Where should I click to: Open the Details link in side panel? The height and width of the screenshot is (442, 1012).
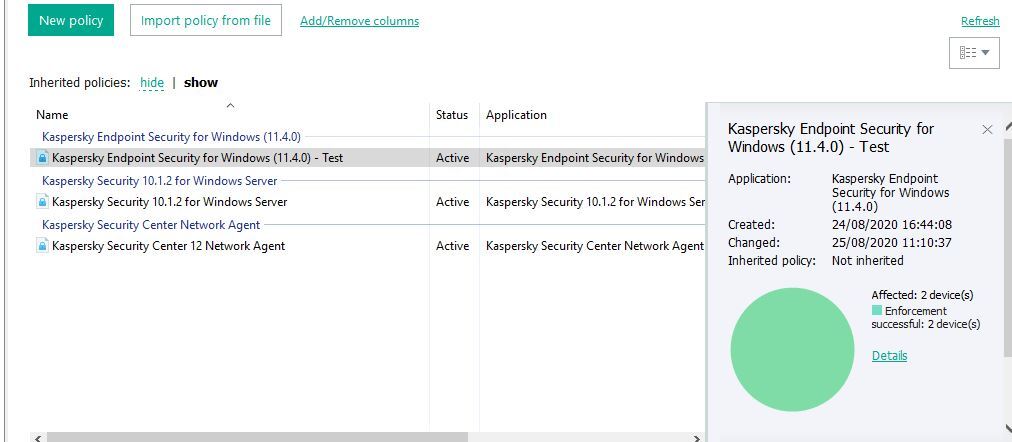click(889, 356)
